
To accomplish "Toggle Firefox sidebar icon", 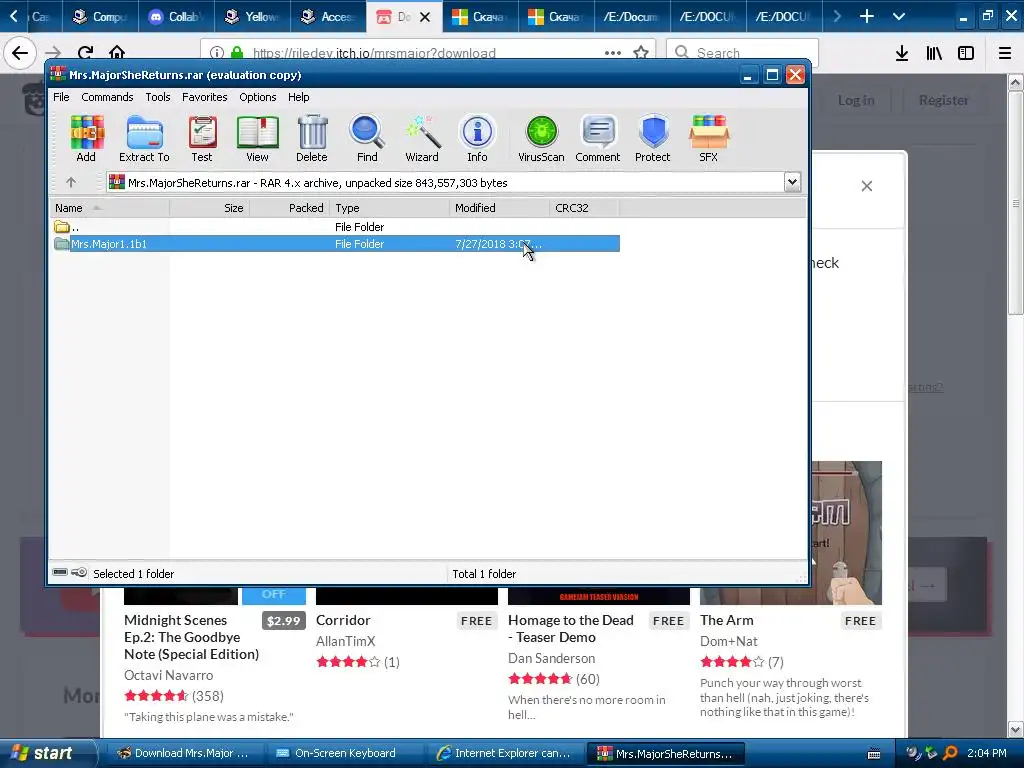I will pyautogui.click(x=966, y=53).
